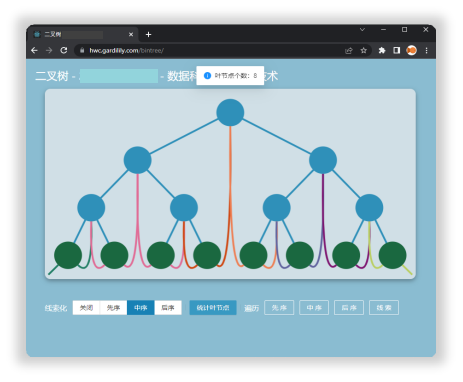This screenshot has height=382, width=463.
Task: Open the tab search chevron
Action: point(362,30)
